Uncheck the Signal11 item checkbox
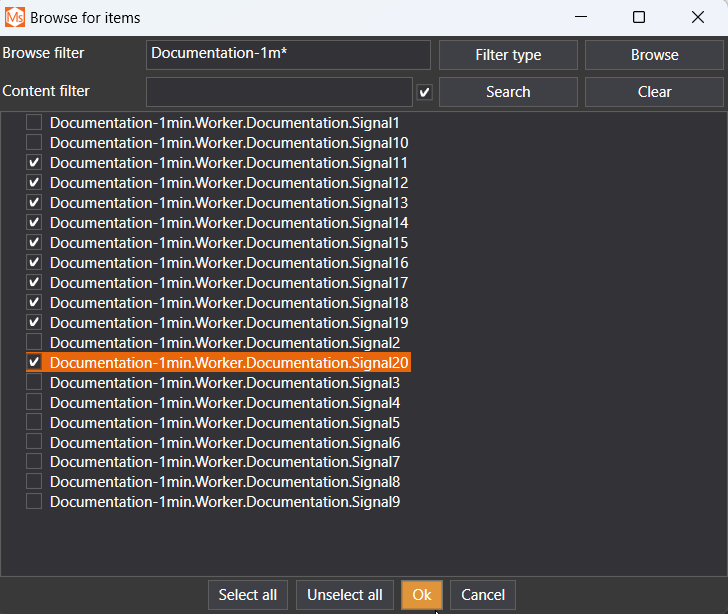 34,163
